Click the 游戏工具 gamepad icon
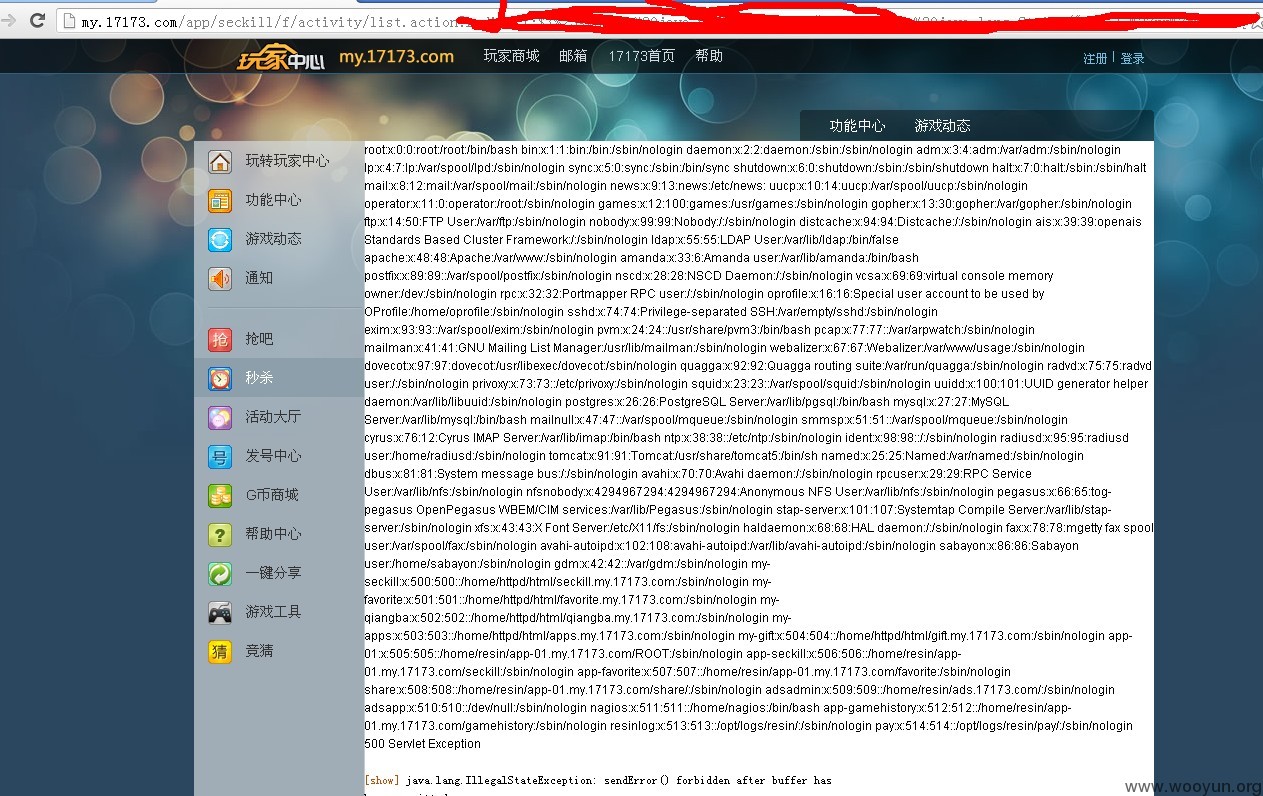 pyautogui.click(x=220, y=612)
